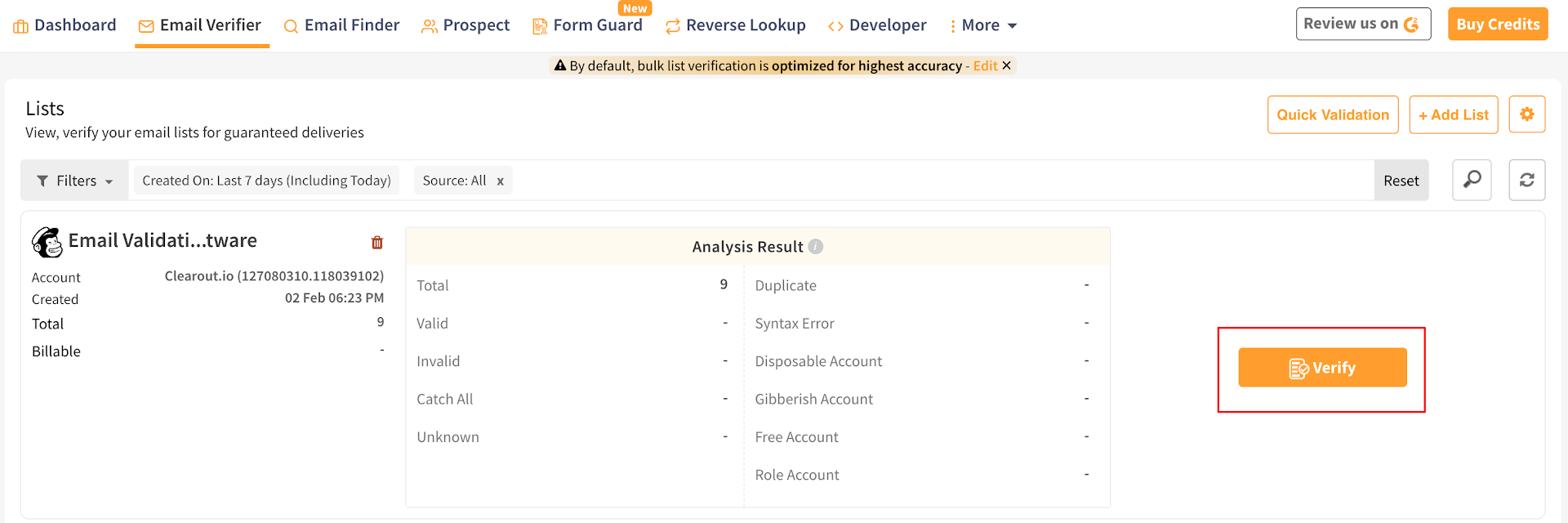Click the Created On: Last 7 days filter chip

pyautogui.click(x=266, y=181)
